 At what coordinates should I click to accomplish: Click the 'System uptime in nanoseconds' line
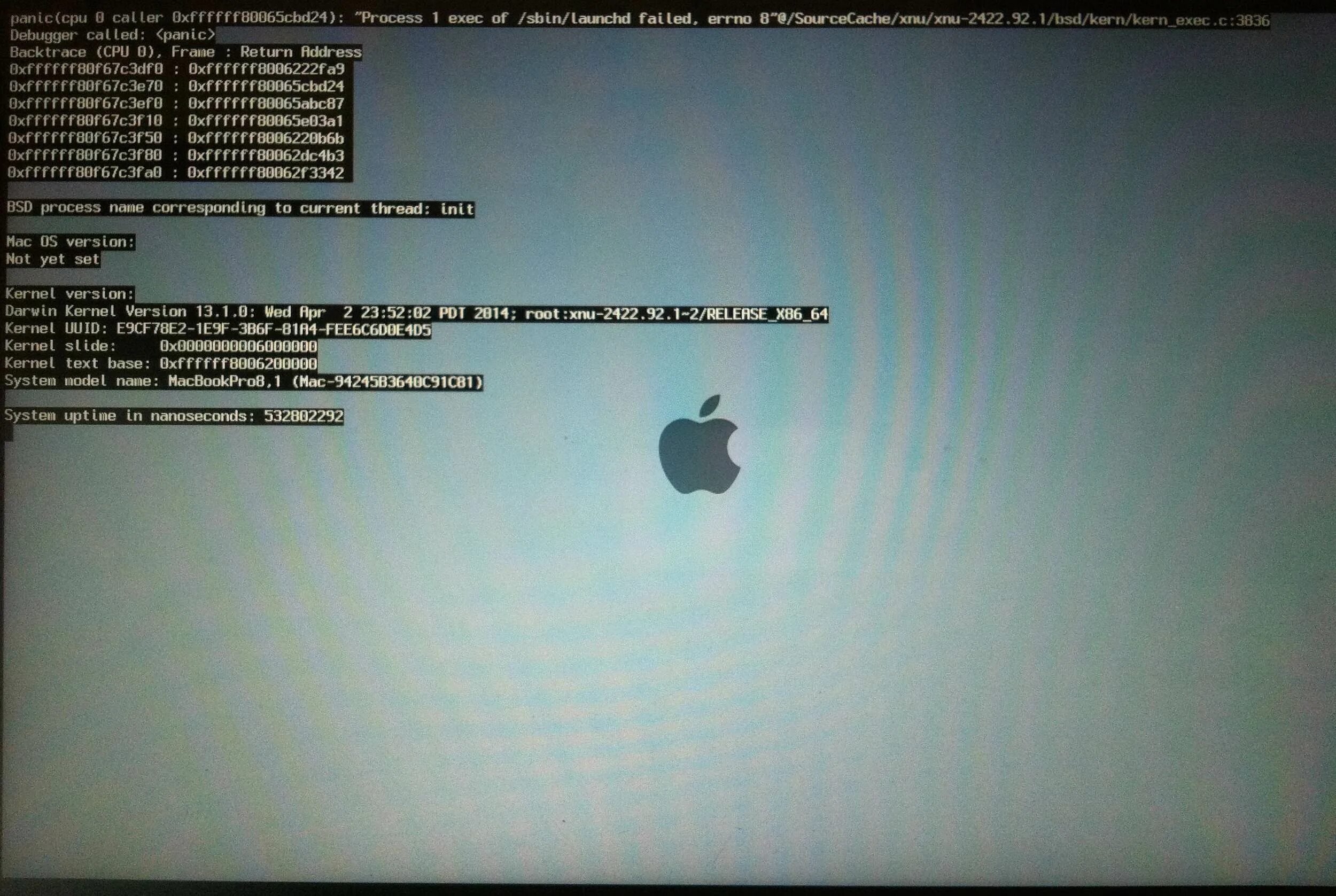pyautogui.click(x=174, y=416)
